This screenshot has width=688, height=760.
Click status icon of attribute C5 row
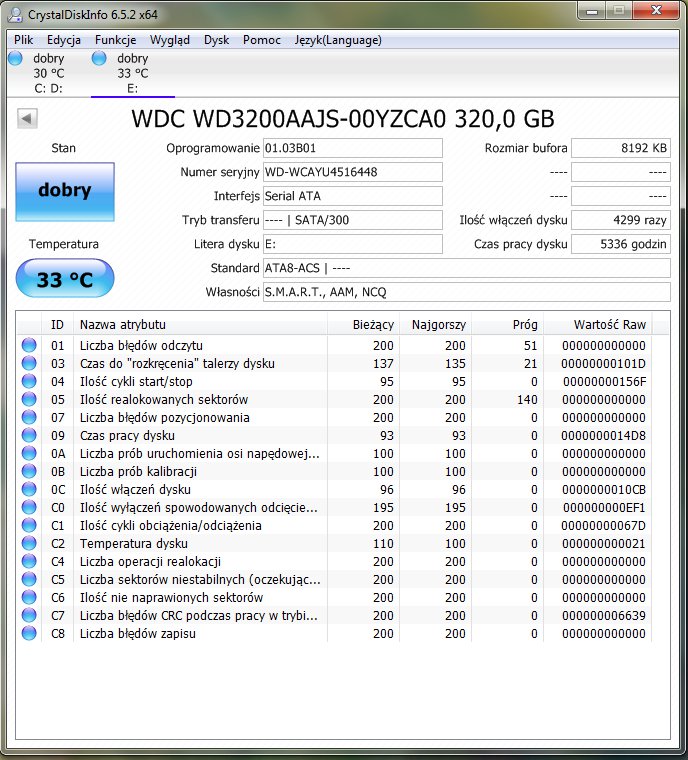pos(29,579)
